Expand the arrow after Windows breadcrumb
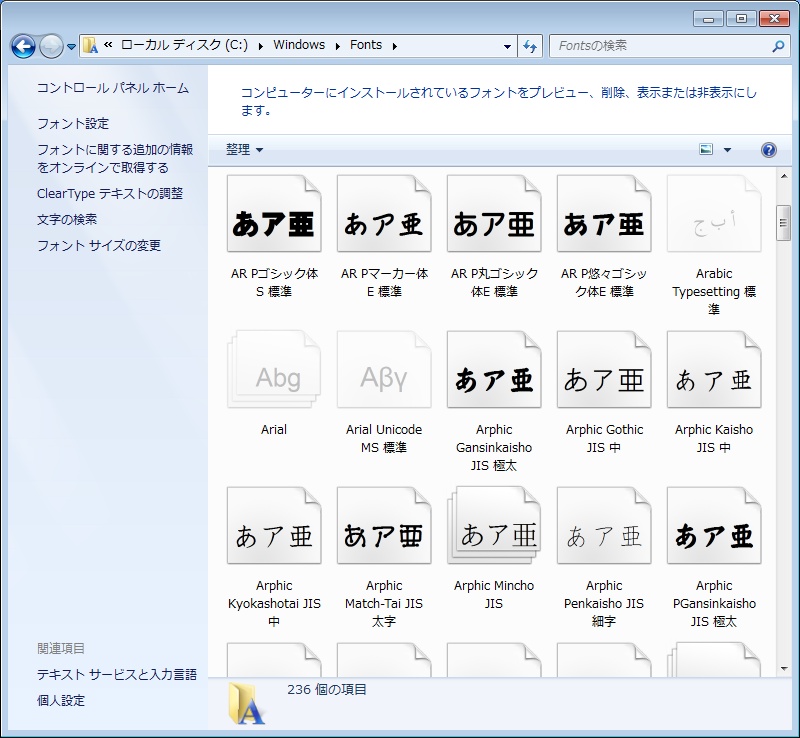The image size is (800, 738). (338, 46)
